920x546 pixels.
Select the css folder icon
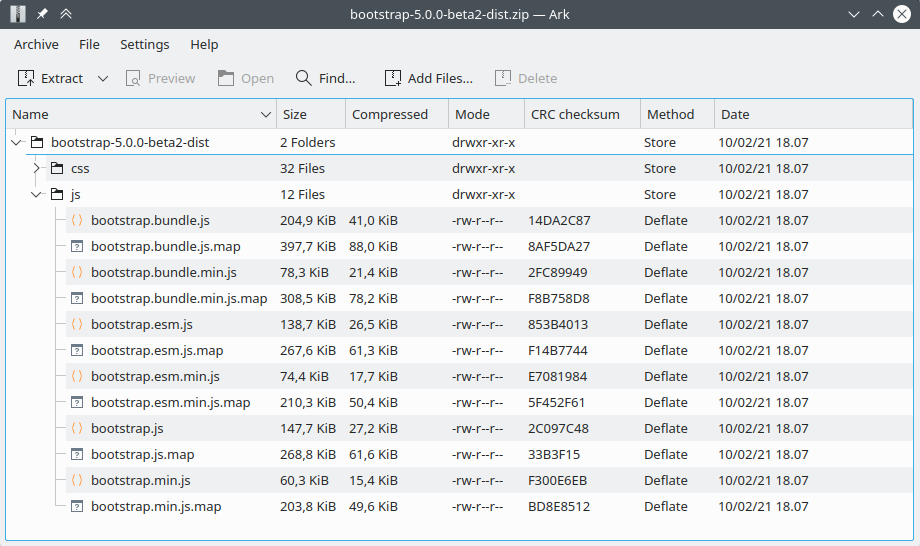click(57, 169)
